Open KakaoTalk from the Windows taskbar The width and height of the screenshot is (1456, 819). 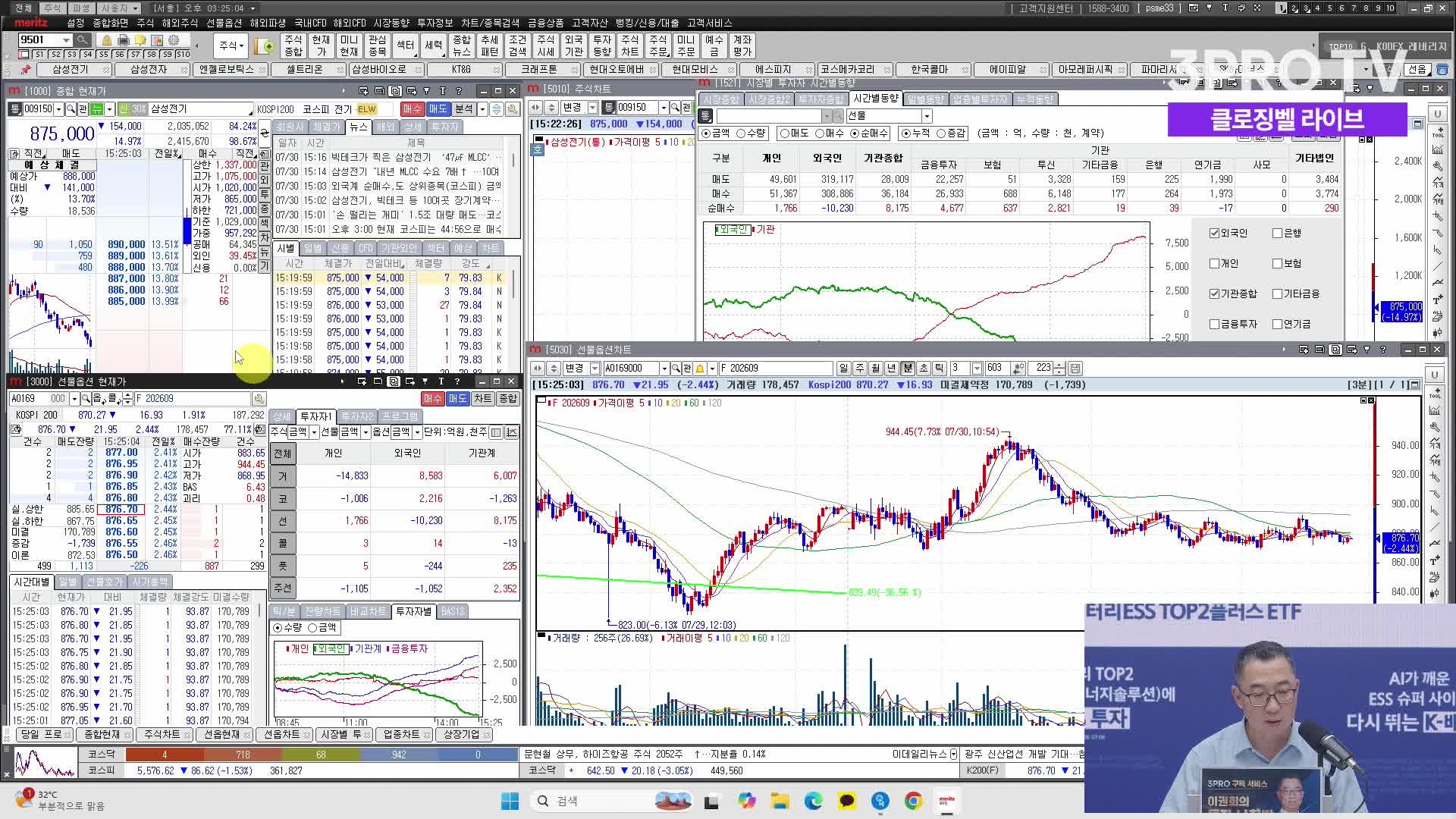(846, 801)
